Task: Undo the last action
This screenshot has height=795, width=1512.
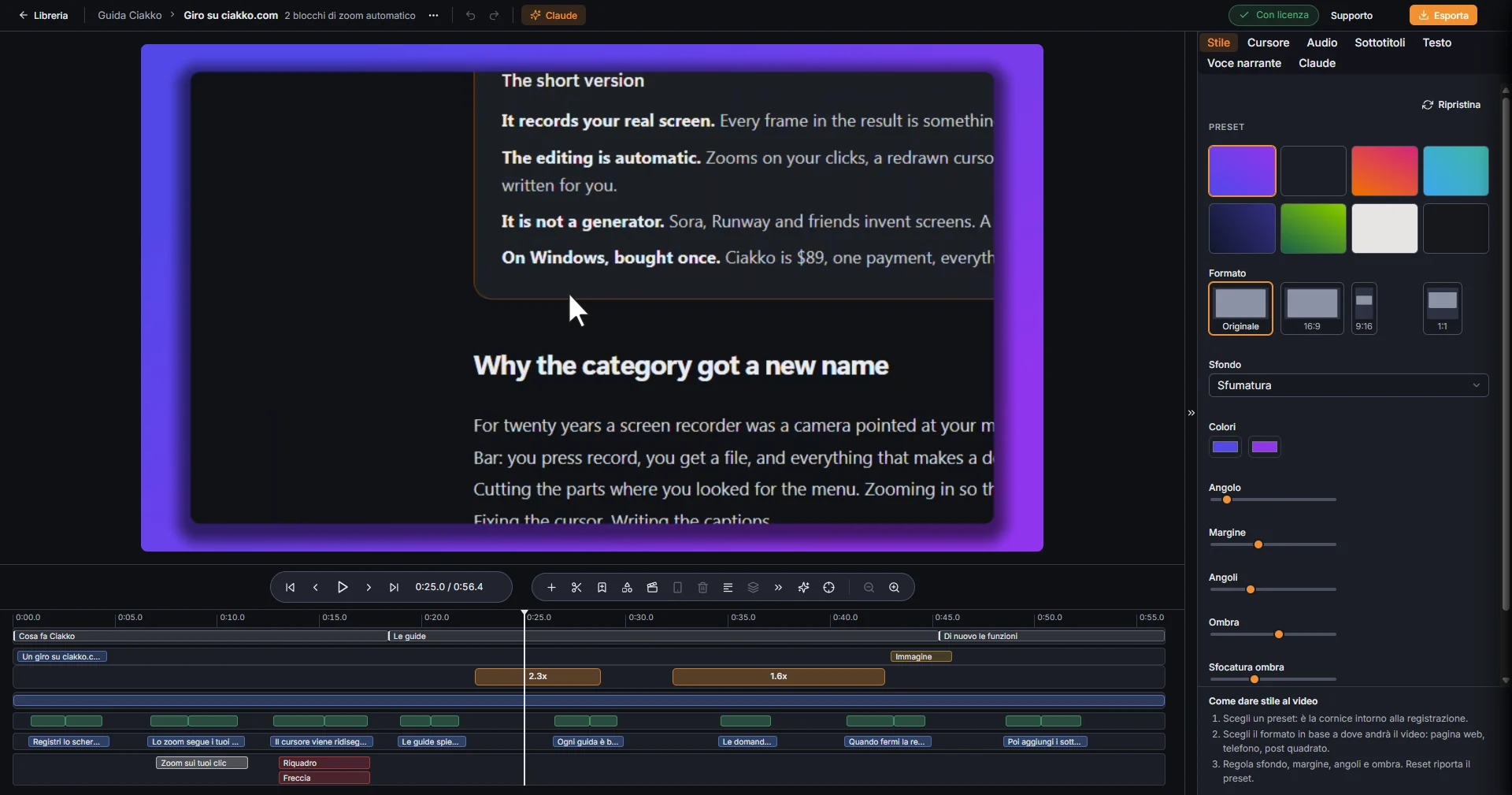Action: pyautogui.click(x=470, y=15)
